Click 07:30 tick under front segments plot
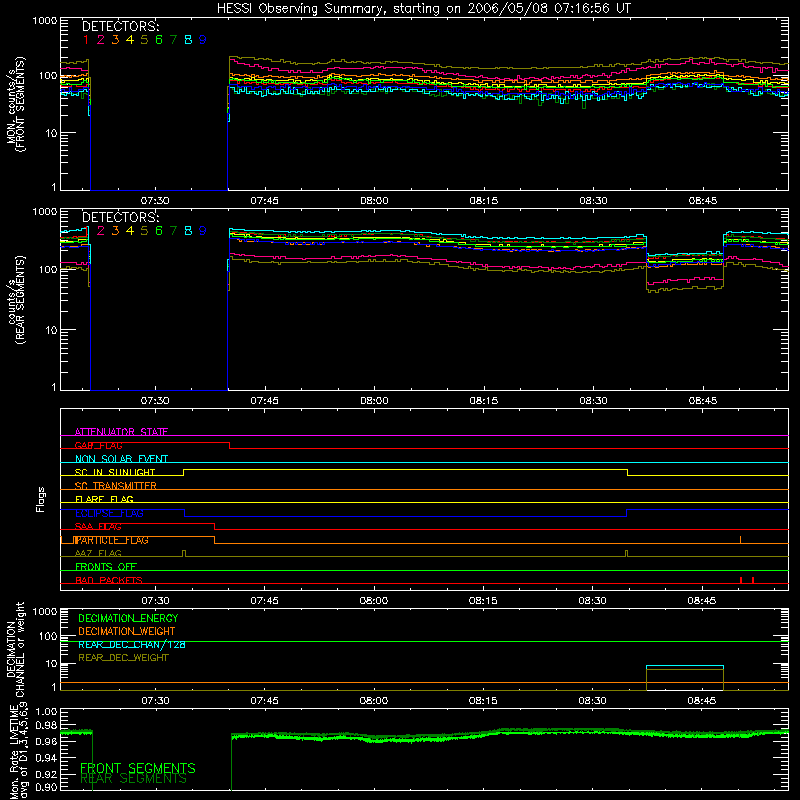The image size is (800, 800). (x=155, y=201)
